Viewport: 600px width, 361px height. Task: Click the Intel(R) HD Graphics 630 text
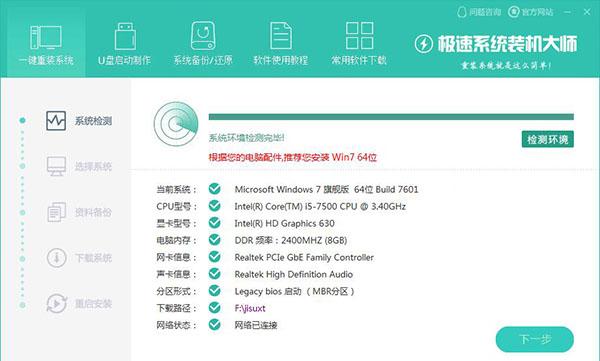[x=284, y=223]
